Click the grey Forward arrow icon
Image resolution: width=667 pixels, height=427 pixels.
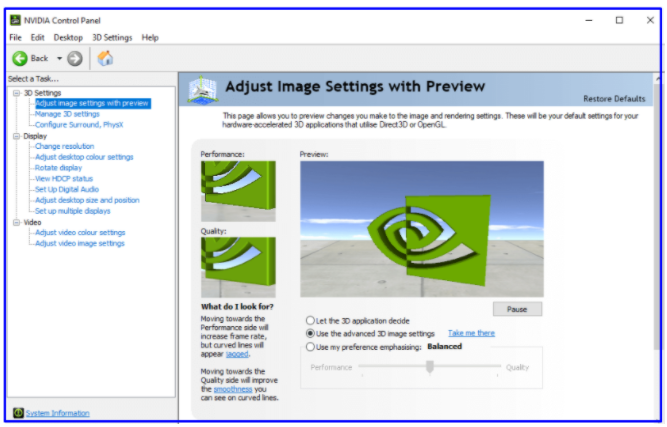tap(75, 58)
